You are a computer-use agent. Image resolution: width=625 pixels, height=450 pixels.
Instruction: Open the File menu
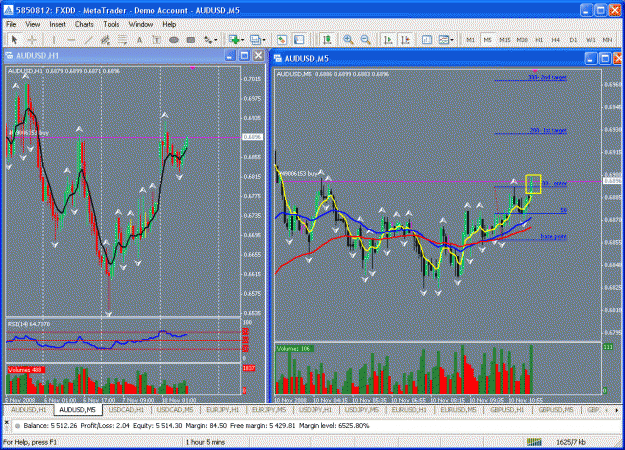coord(11,24)
